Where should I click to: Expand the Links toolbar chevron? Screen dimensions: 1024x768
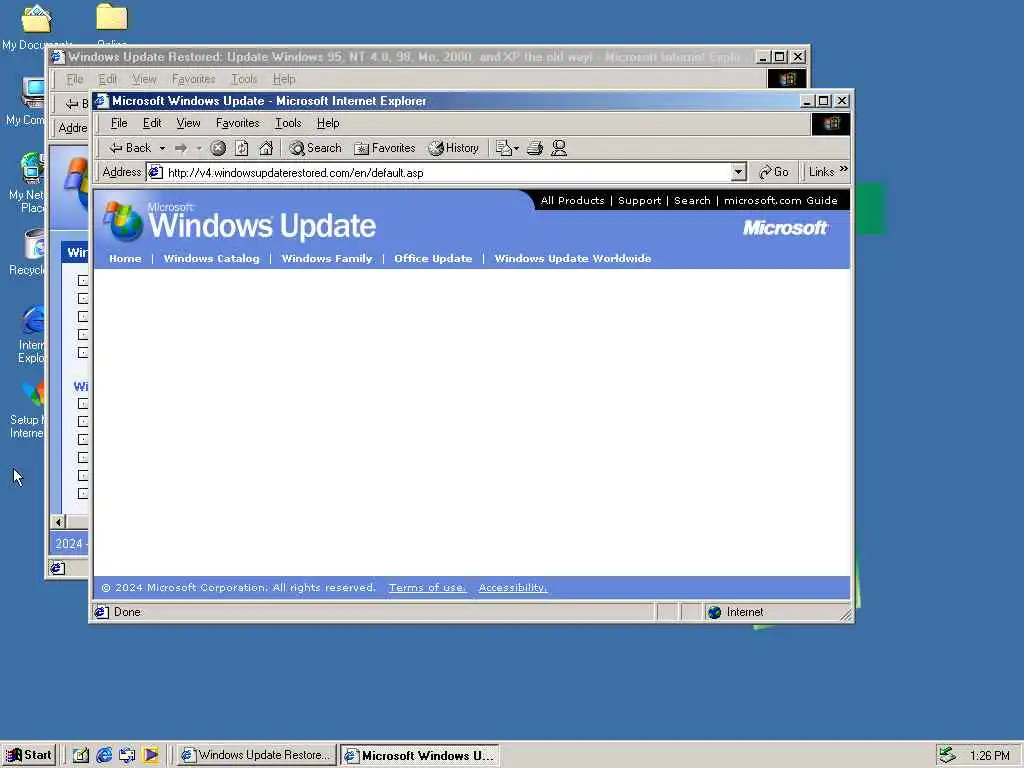pos(844,170)
